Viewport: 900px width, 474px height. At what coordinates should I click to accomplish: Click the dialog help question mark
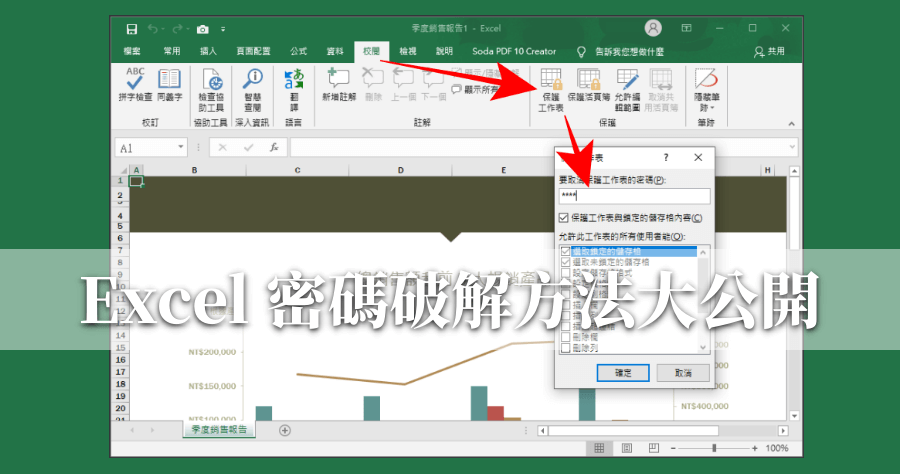(666, 157)
